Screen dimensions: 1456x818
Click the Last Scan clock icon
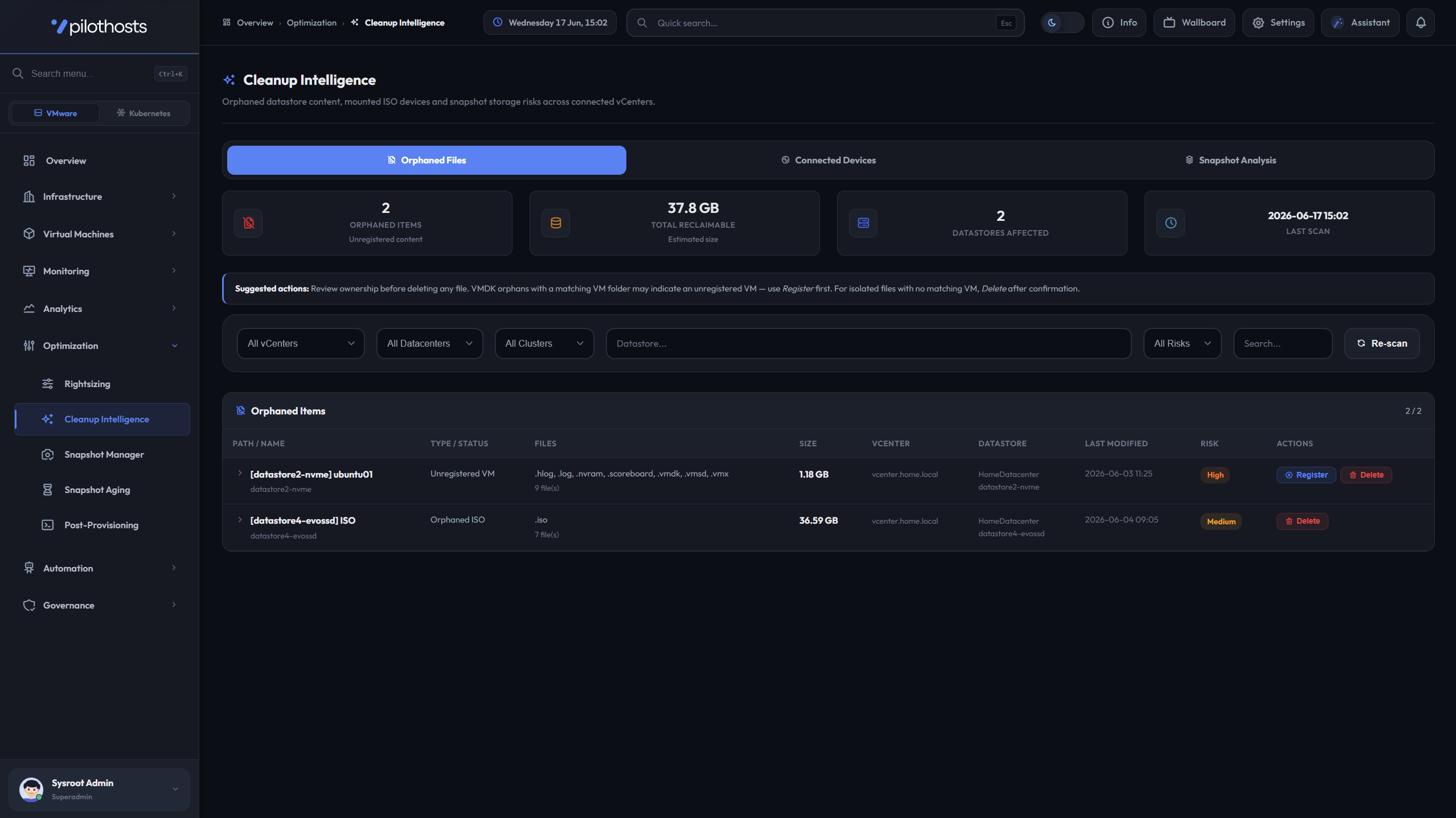tap(1171, 223)
